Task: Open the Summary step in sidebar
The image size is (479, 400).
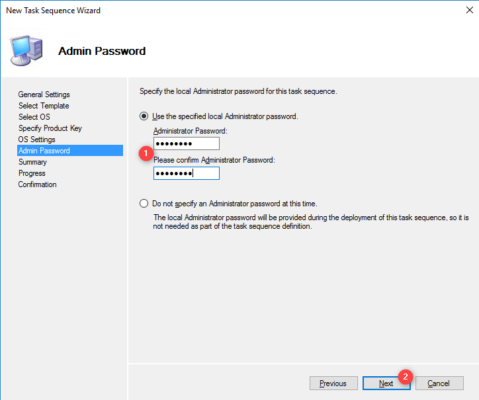Action: pyautogui.click(x=32, y=162)
